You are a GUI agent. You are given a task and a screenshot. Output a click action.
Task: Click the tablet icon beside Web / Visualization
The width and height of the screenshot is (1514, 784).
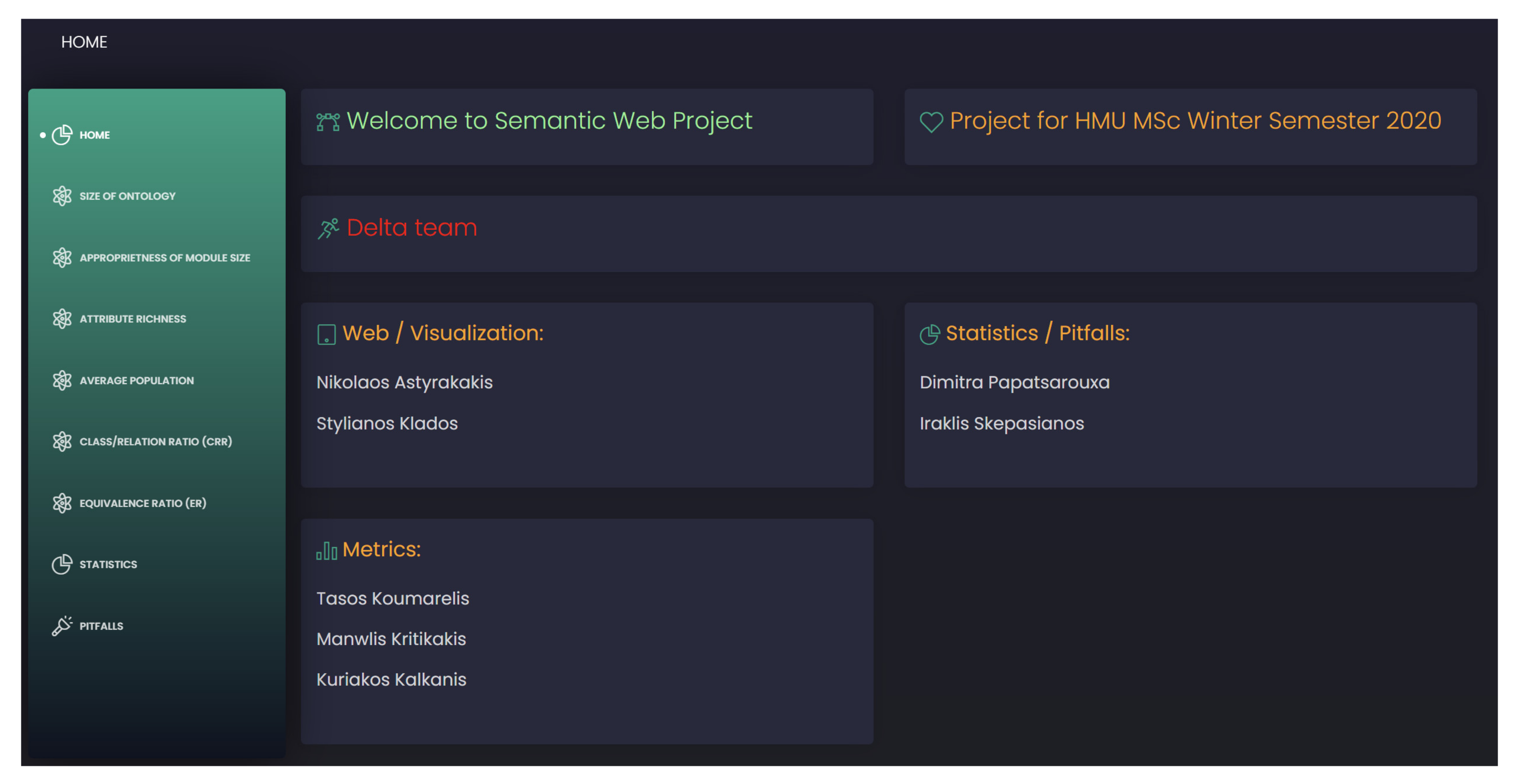326,334
